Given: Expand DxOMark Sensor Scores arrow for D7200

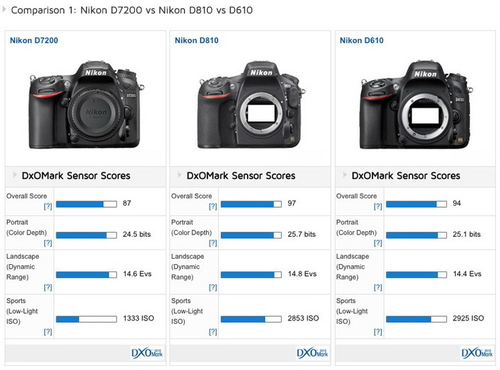Looking at the screenshot, I should pyautogui.click(x=14, y=175).
